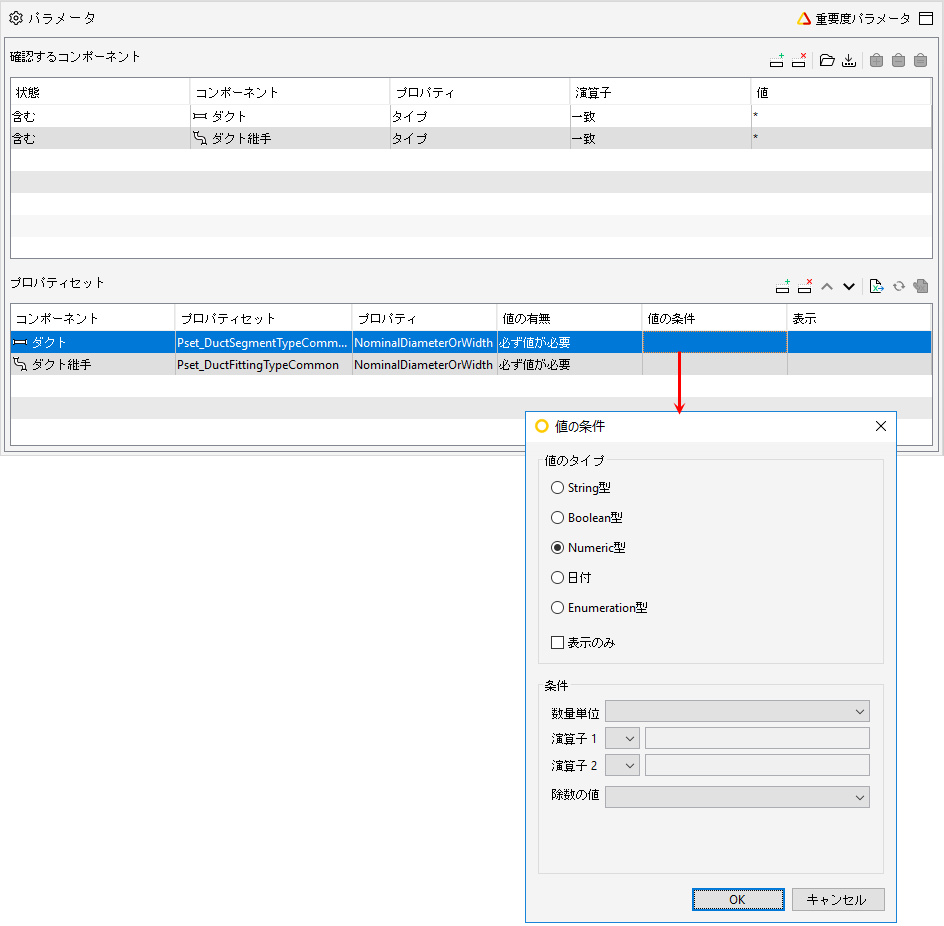Delete row in 確認するコンポーネント table toolbar
The height and width of the screenshot is (926, 944).
(x=799, y=60)
